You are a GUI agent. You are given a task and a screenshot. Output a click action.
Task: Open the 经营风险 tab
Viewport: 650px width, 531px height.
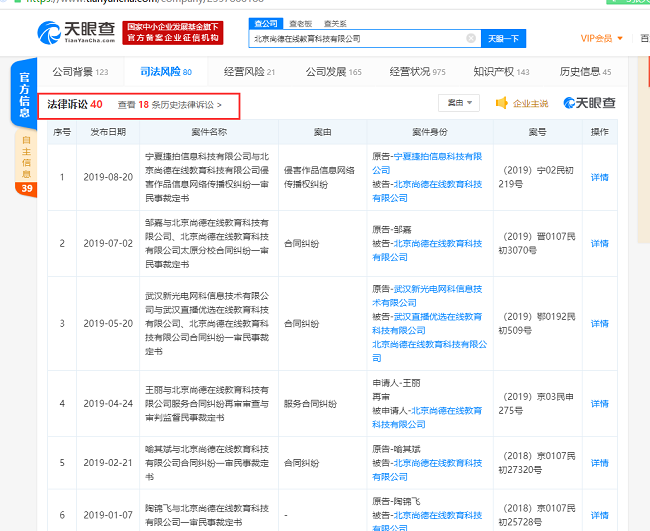[249, 72]
